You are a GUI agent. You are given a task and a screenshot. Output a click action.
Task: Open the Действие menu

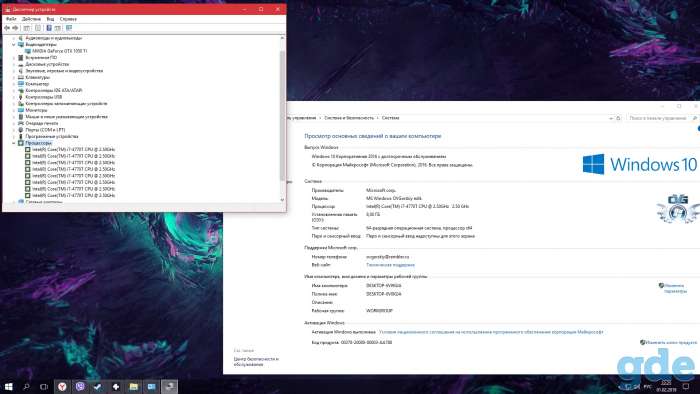click(31, 19)
